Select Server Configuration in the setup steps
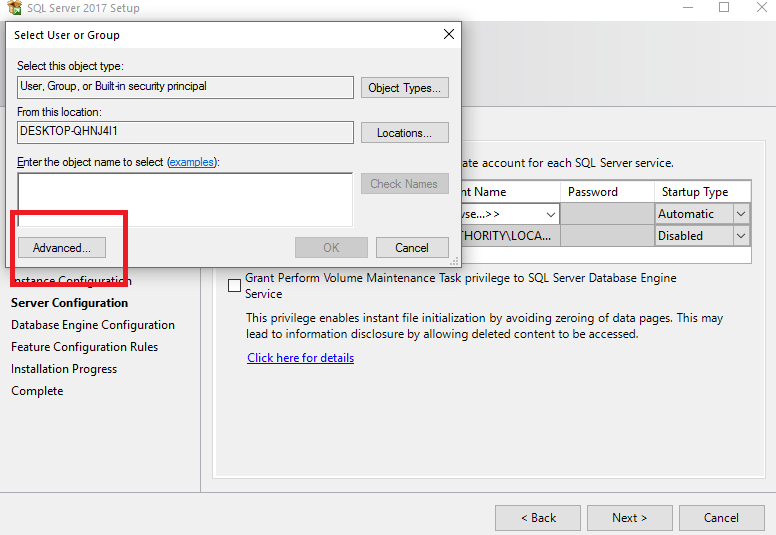776x535 pixels. [x=70, y=303]
